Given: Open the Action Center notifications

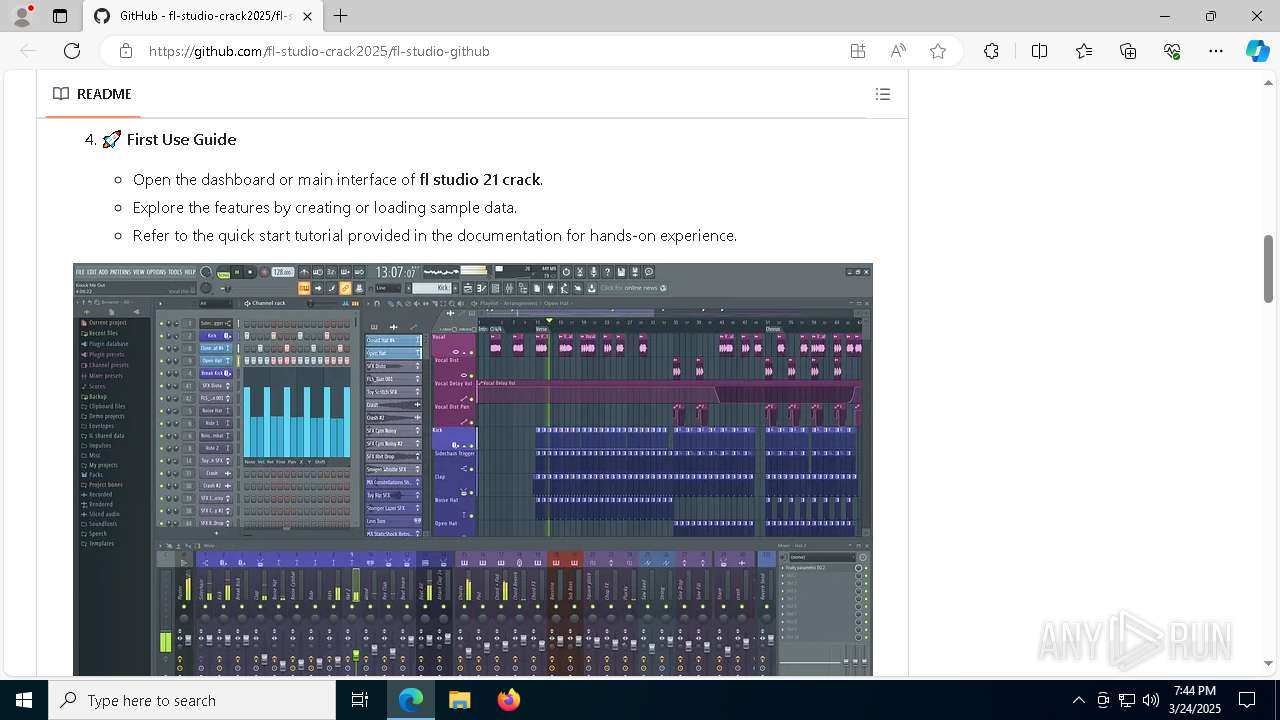Looking at the screenshot, I should [x=1247, y=700].
